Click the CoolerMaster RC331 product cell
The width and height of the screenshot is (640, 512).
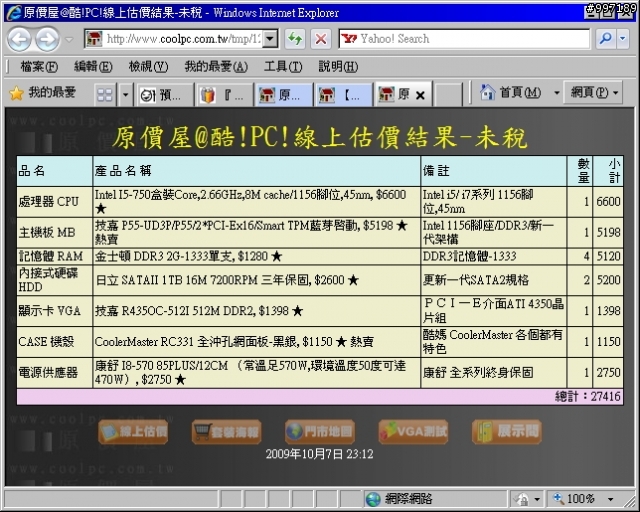[256, 342]
